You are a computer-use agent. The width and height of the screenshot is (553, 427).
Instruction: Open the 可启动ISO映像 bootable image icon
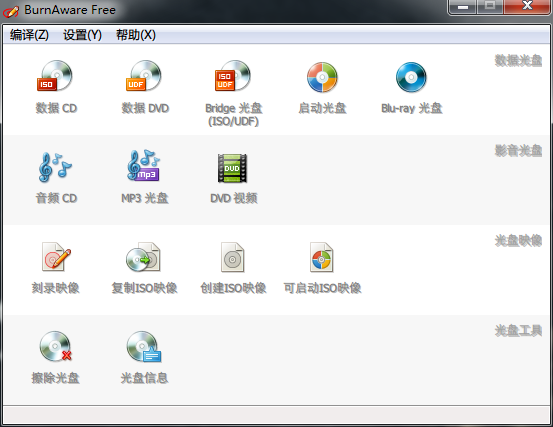(x=321, y=257)
